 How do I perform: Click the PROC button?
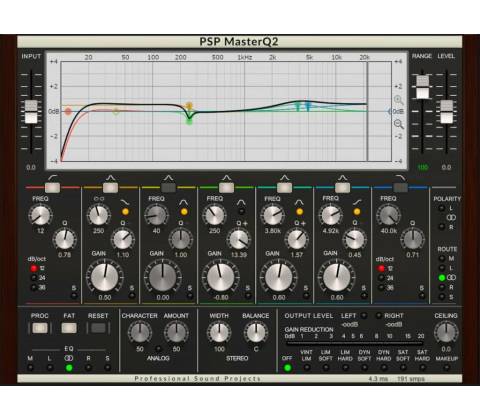40,328
